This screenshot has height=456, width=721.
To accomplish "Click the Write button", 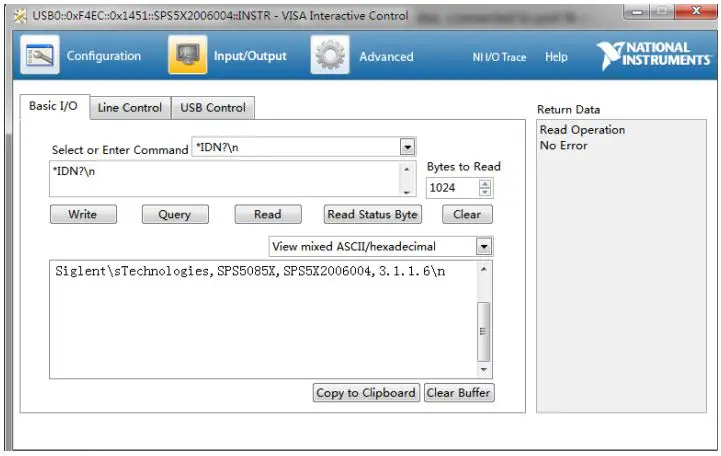I will coord(83,214).
